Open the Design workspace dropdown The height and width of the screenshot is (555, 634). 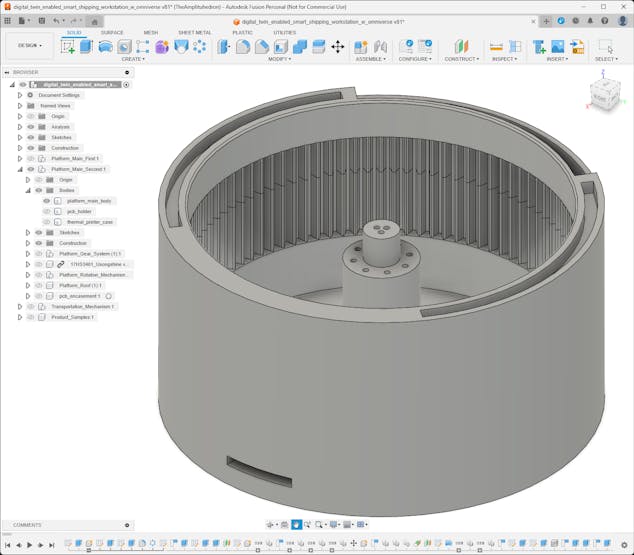pos(29,45)
